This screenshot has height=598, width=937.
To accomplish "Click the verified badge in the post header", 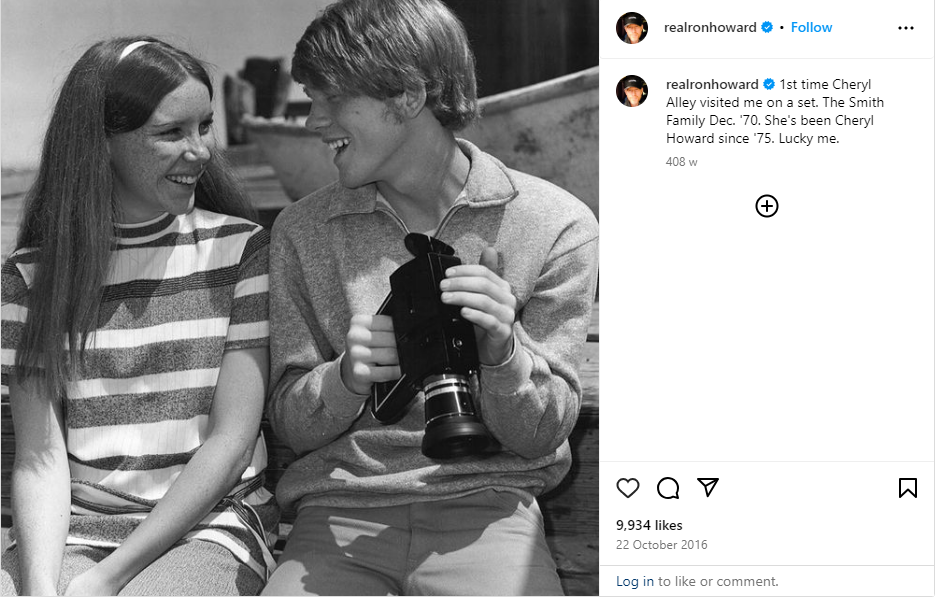I will click(767, 28).
